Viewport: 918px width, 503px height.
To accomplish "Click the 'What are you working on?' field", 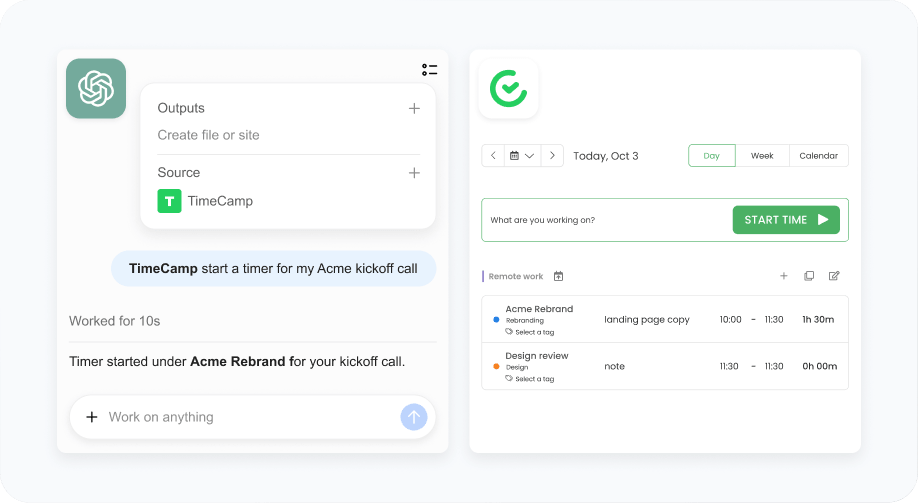I will (607, 220).
